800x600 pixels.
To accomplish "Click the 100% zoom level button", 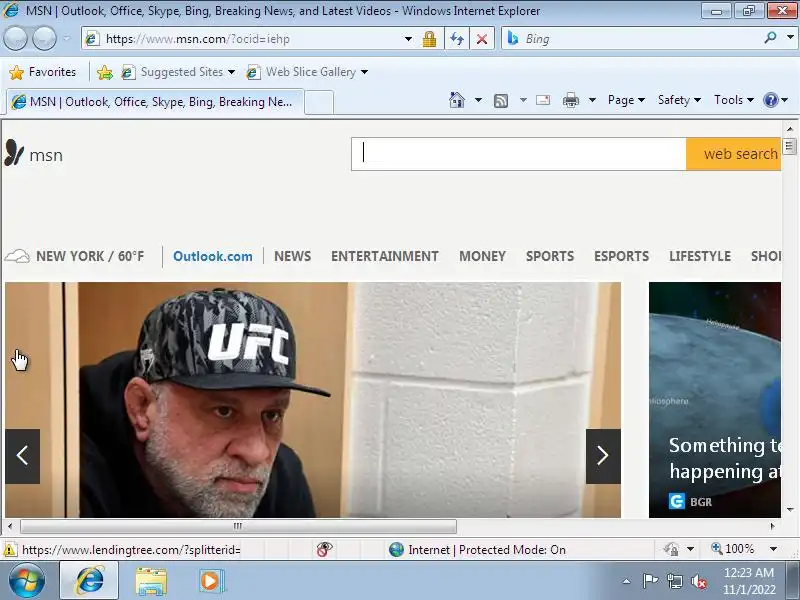I will coord(733,549).
